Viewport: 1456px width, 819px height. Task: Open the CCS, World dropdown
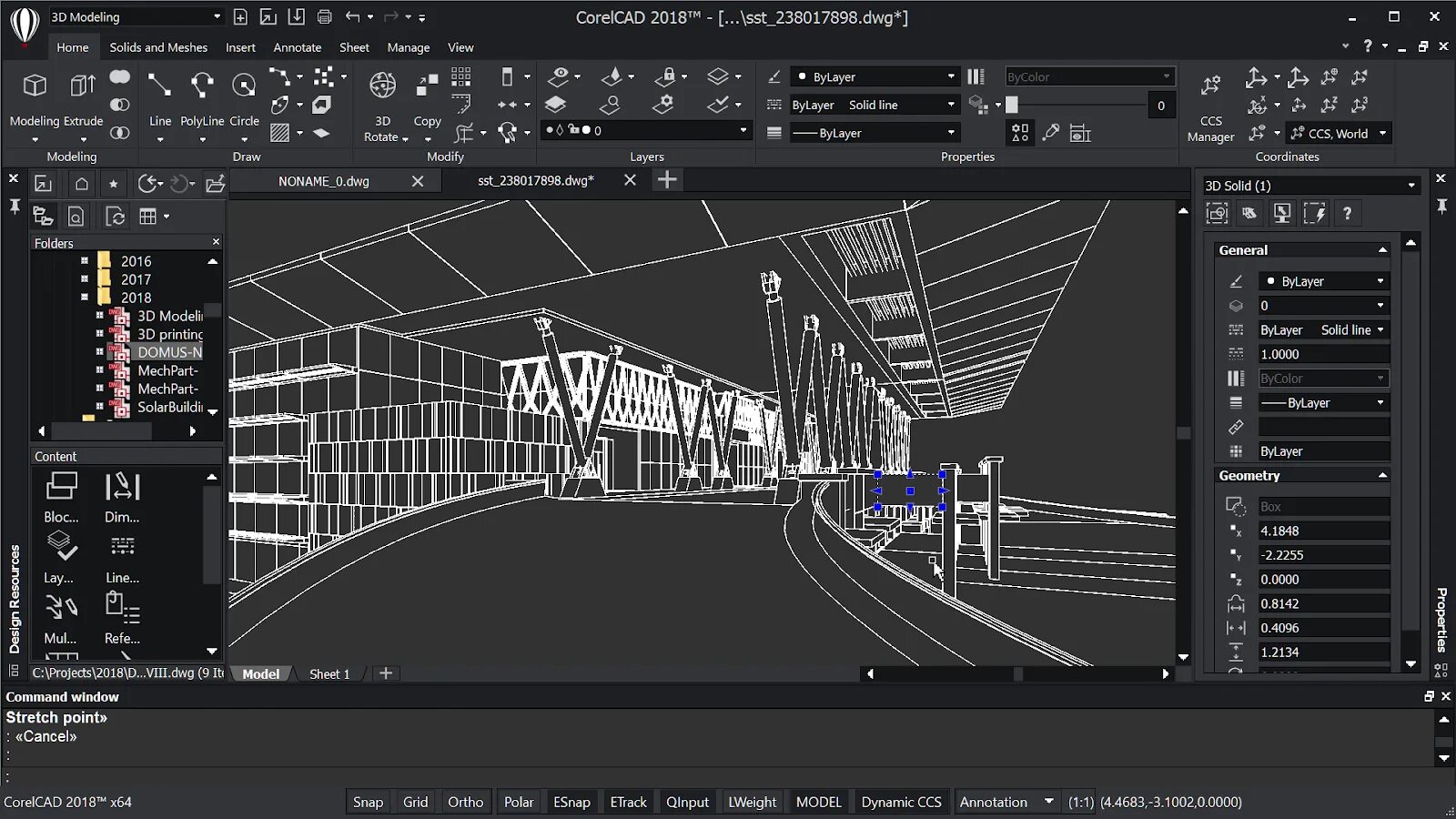[1340, 133]
